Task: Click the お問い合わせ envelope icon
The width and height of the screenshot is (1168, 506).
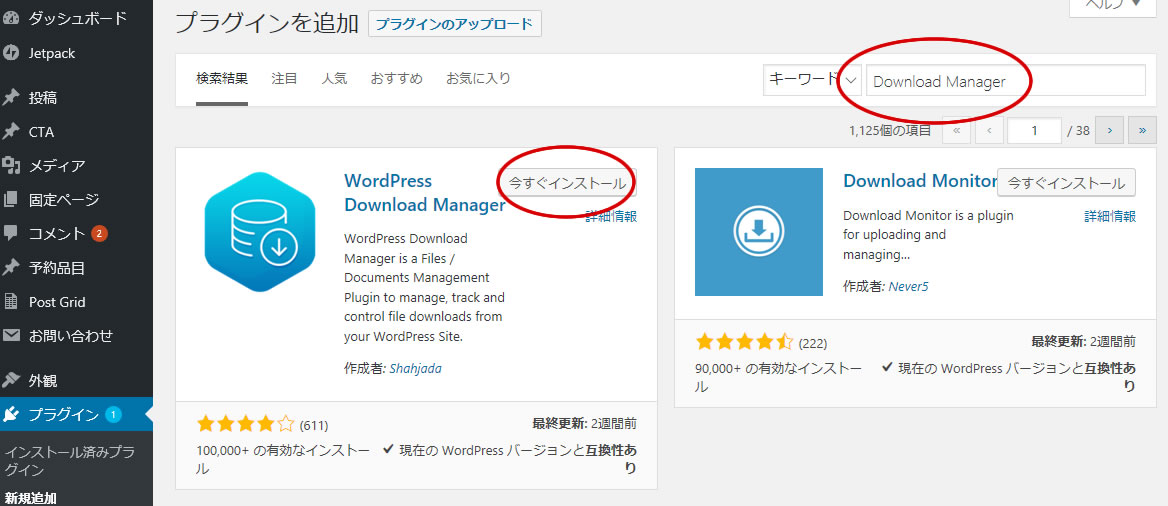Action: (11, 335)
